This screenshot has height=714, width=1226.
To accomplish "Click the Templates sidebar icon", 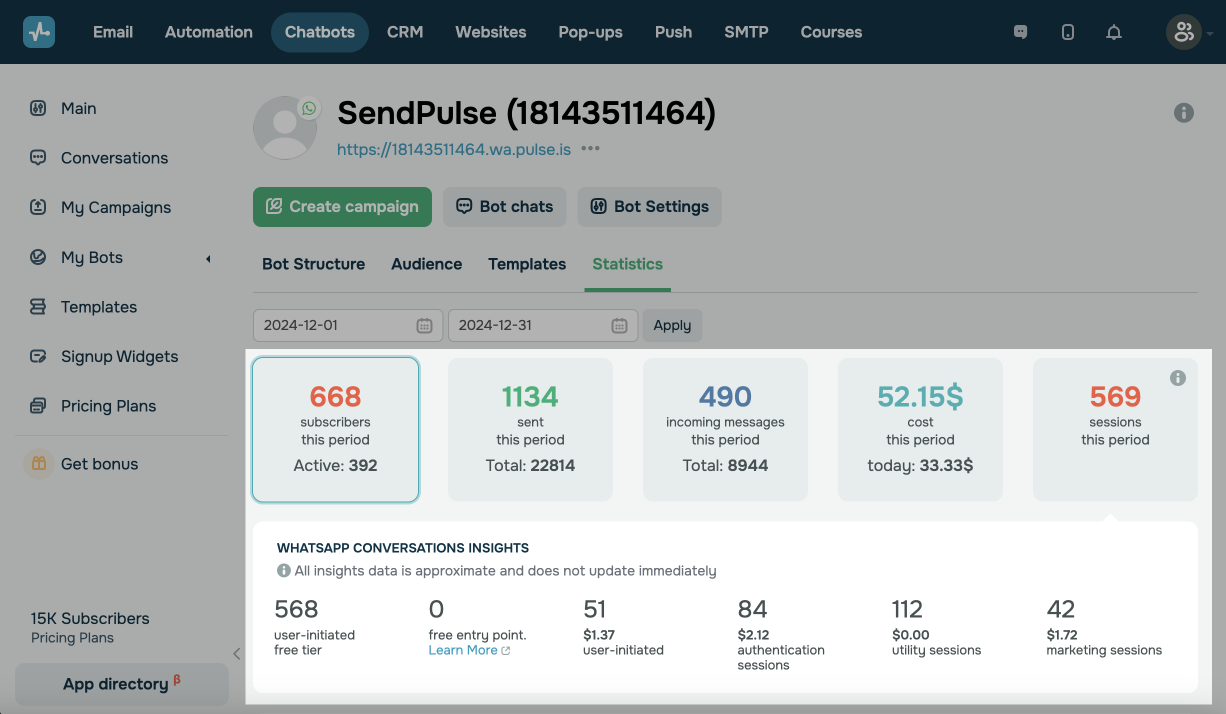I will point(38,307).
